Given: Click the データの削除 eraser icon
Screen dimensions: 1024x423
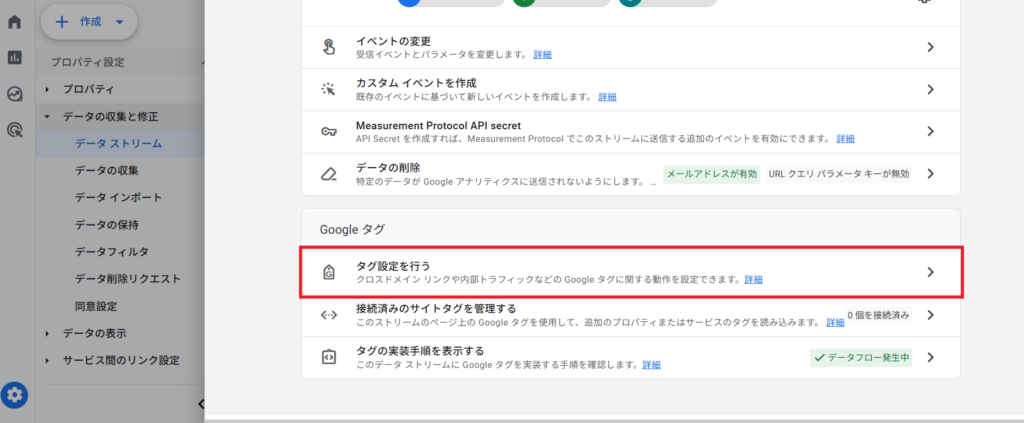Looking at the screenshot, I should coord(328,174).
